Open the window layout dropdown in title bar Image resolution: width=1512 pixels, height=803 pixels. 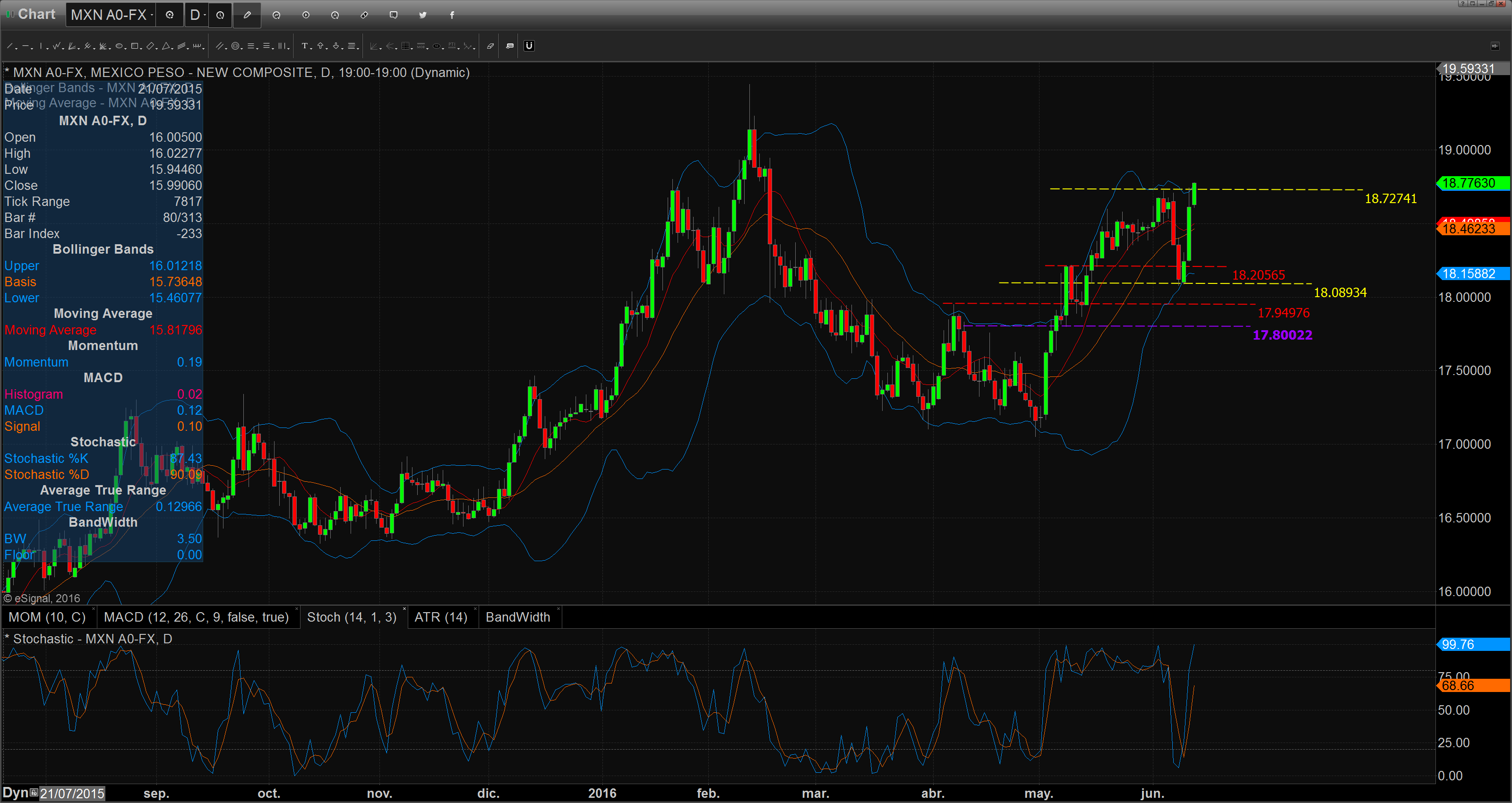coord(1473,3)
